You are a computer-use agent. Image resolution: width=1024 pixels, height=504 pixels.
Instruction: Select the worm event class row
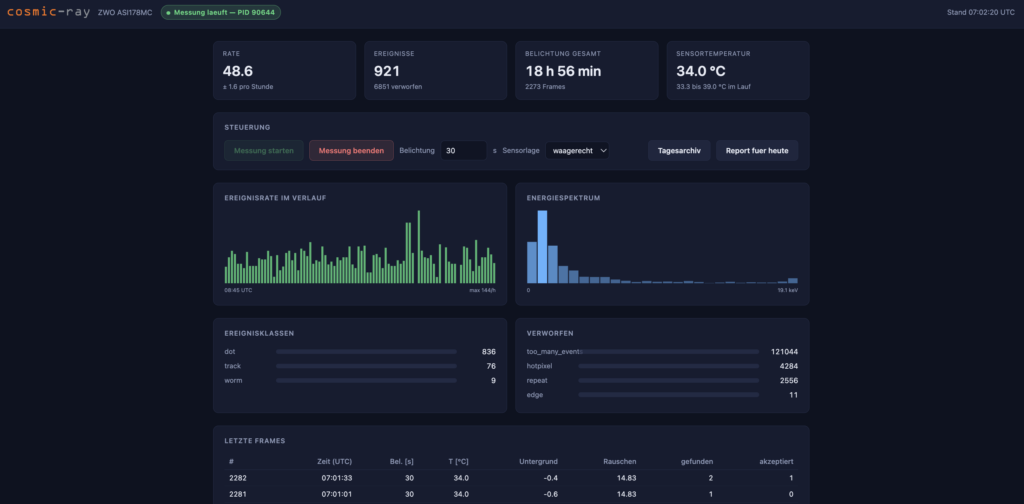pos(360,380)
